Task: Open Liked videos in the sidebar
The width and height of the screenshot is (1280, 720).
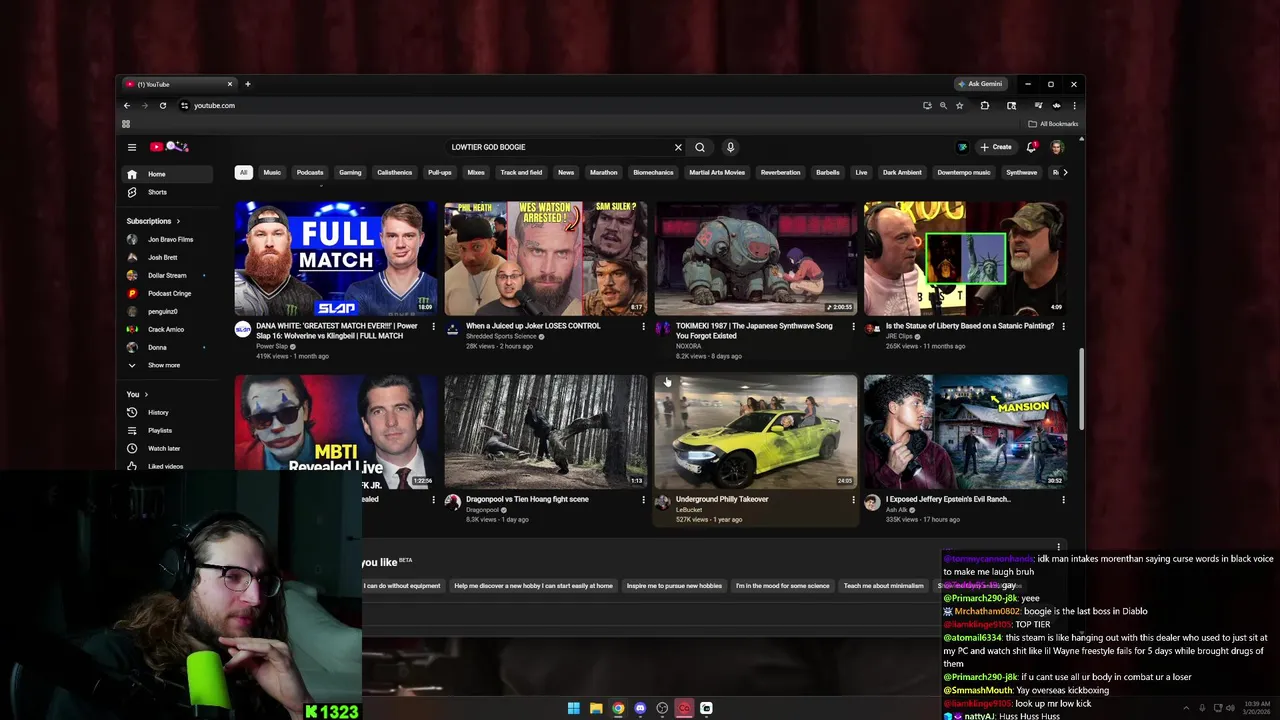Action: pyautogui.click(x=168, y=466)
